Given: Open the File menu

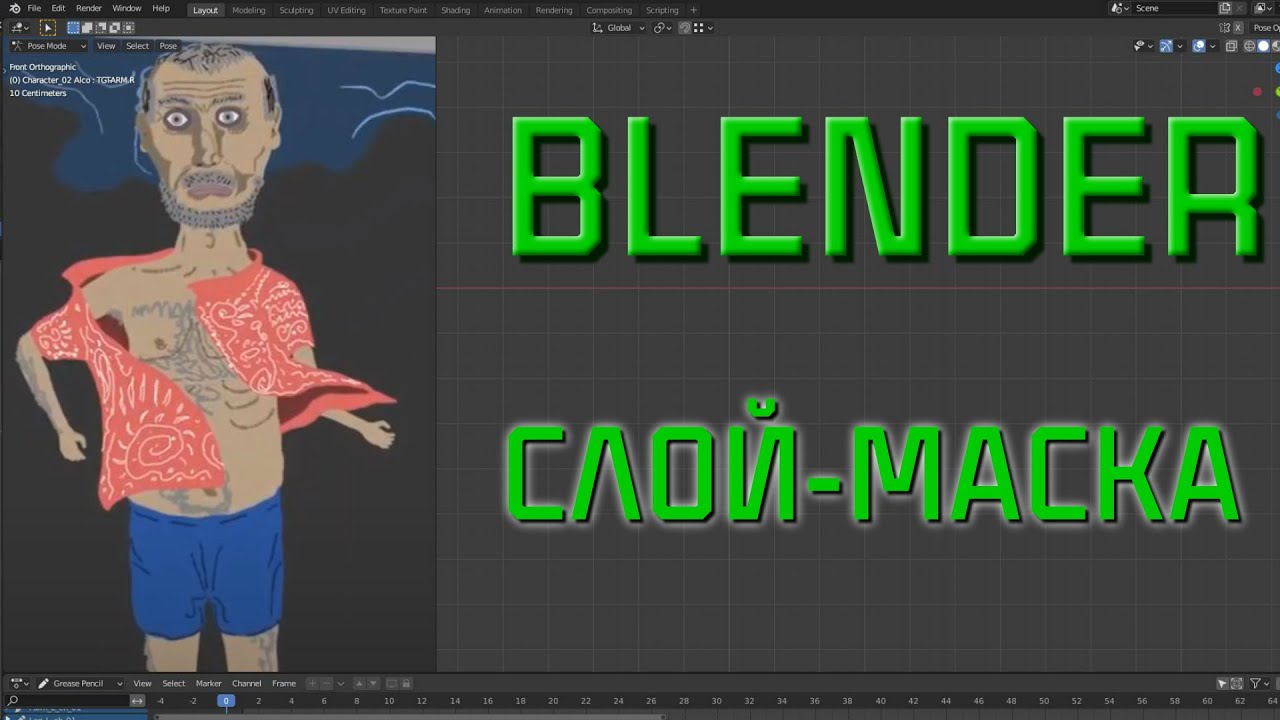Looking at the screenshot, I should pos(34,9).
